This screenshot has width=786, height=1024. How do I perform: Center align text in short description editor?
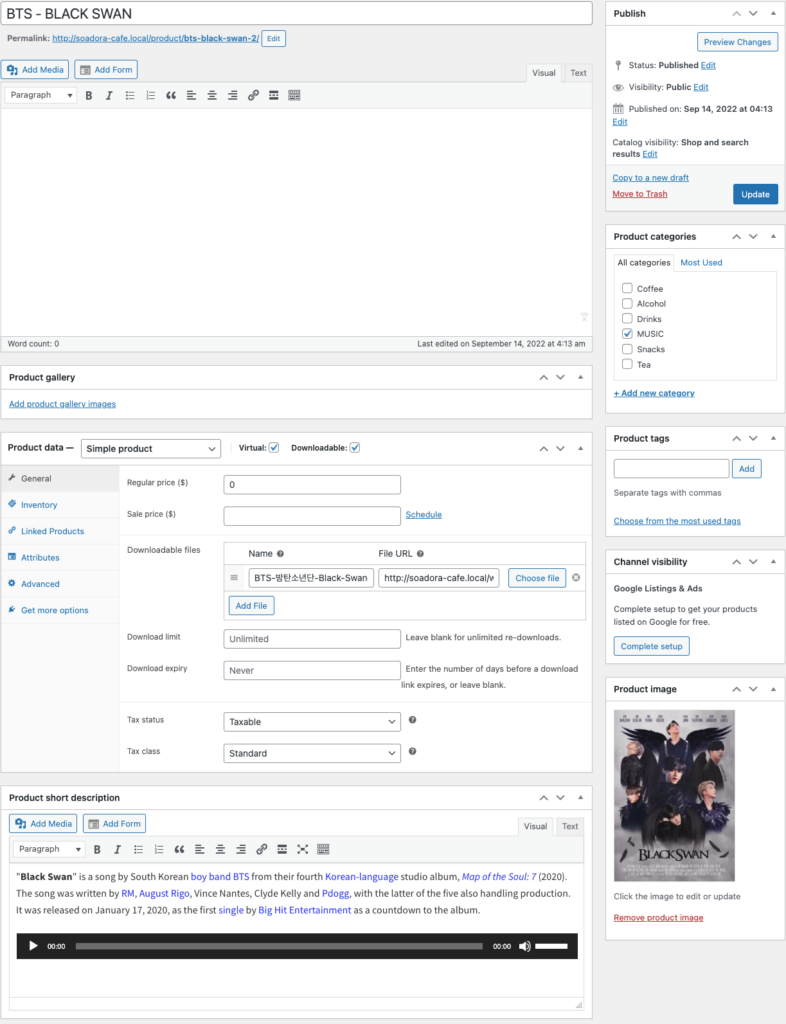(221, 849)
